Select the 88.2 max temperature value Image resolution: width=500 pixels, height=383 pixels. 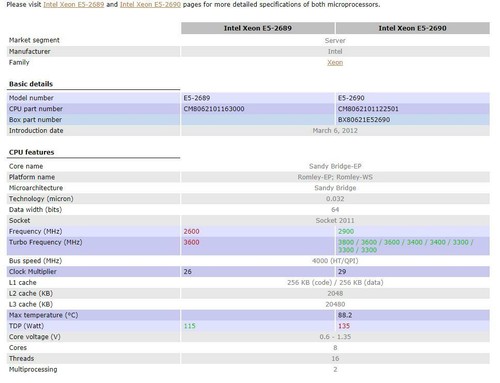345,315
